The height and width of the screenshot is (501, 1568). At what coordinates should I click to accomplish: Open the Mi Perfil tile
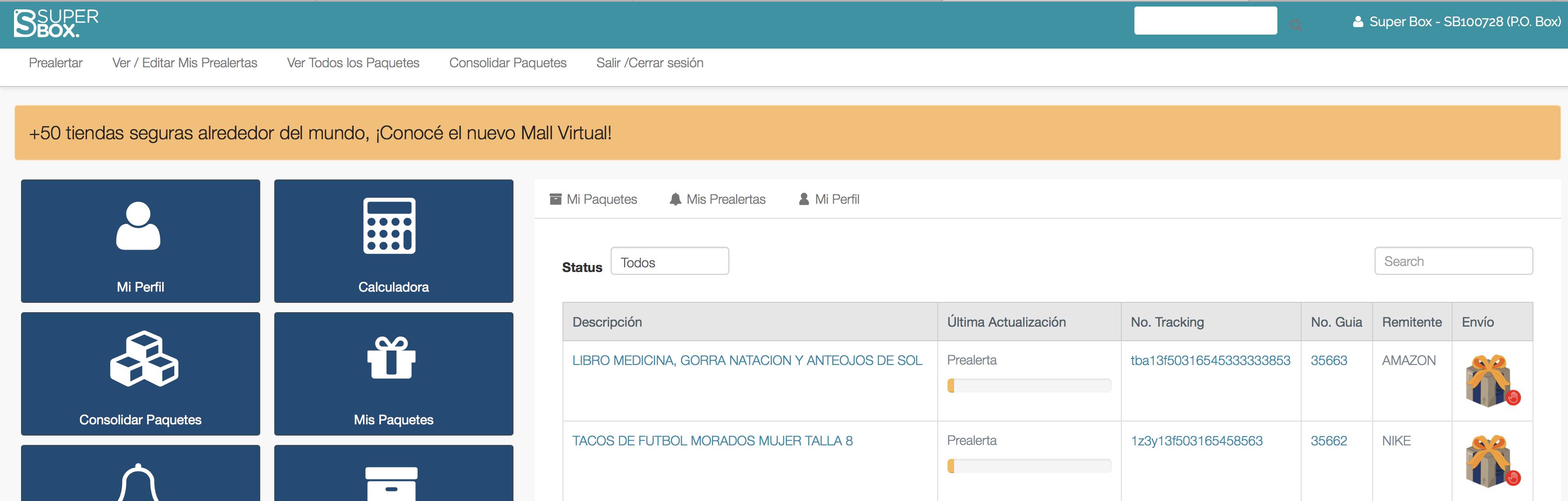point(141,241)
